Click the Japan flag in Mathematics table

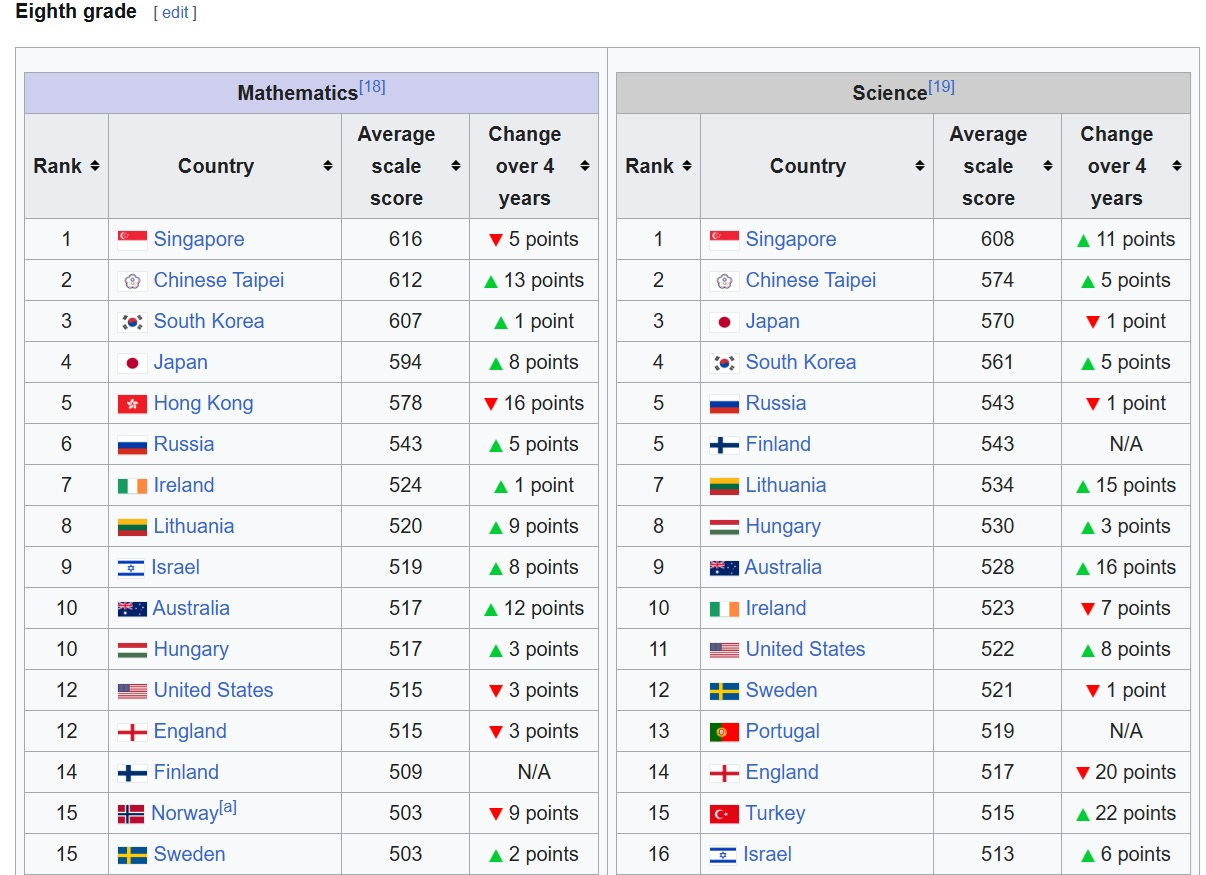pos(132,362)
